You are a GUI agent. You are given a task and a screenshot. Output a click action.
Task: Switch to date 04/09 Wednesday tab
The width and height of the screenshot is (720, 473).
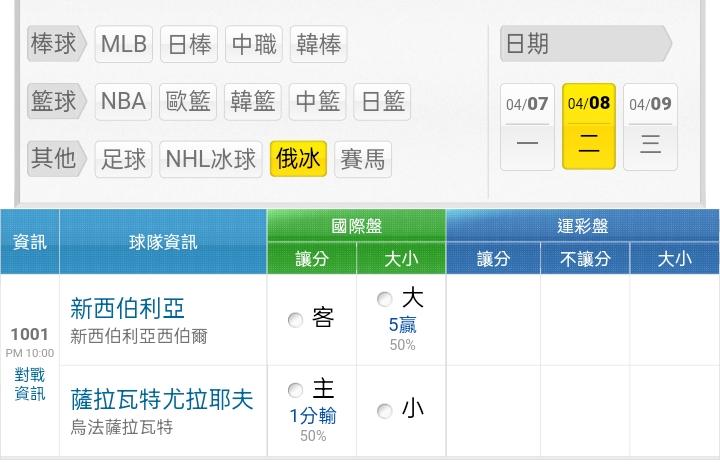(650, 127)
